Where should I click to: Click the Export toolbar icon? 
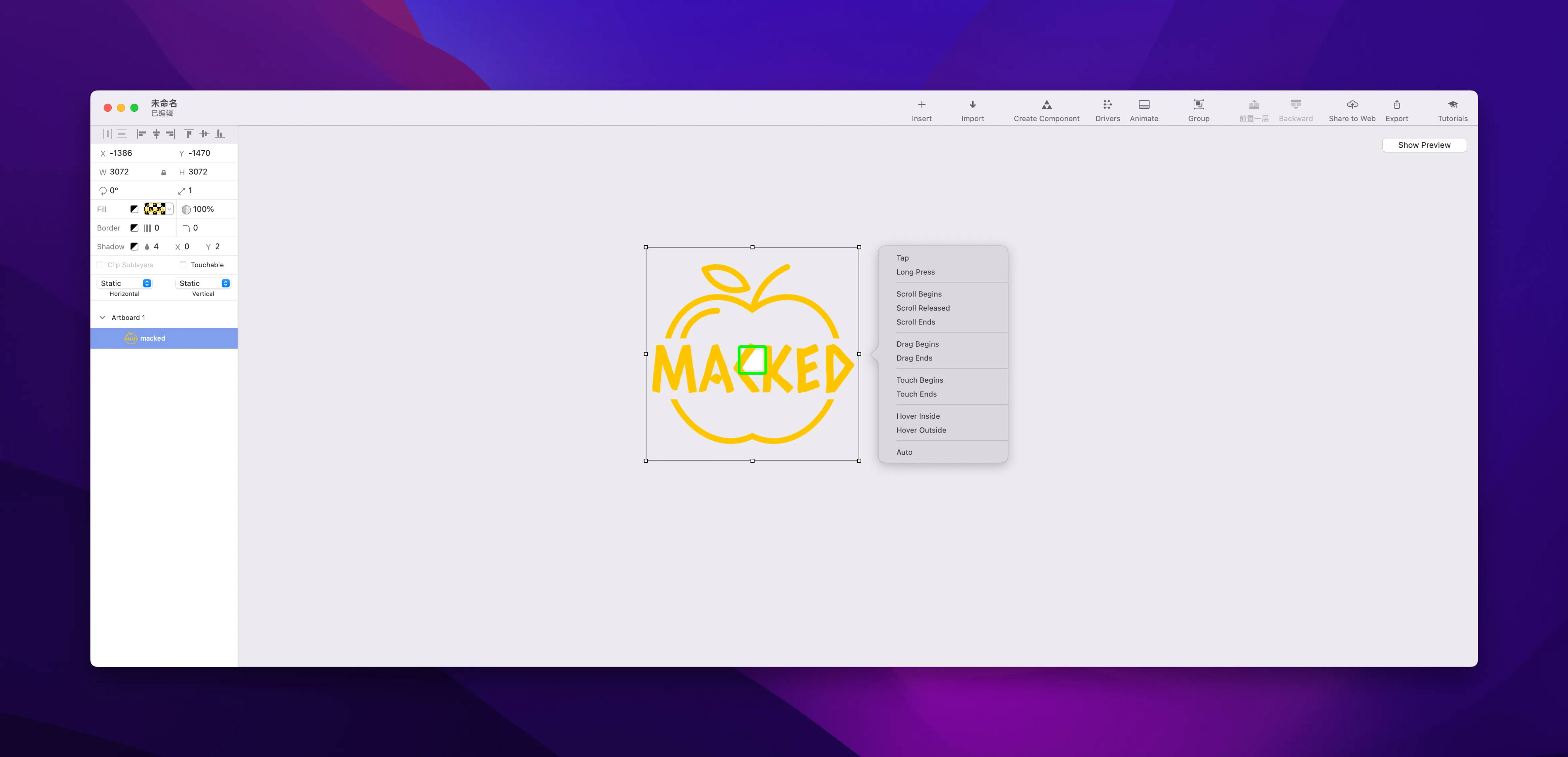coord(1396,105)
